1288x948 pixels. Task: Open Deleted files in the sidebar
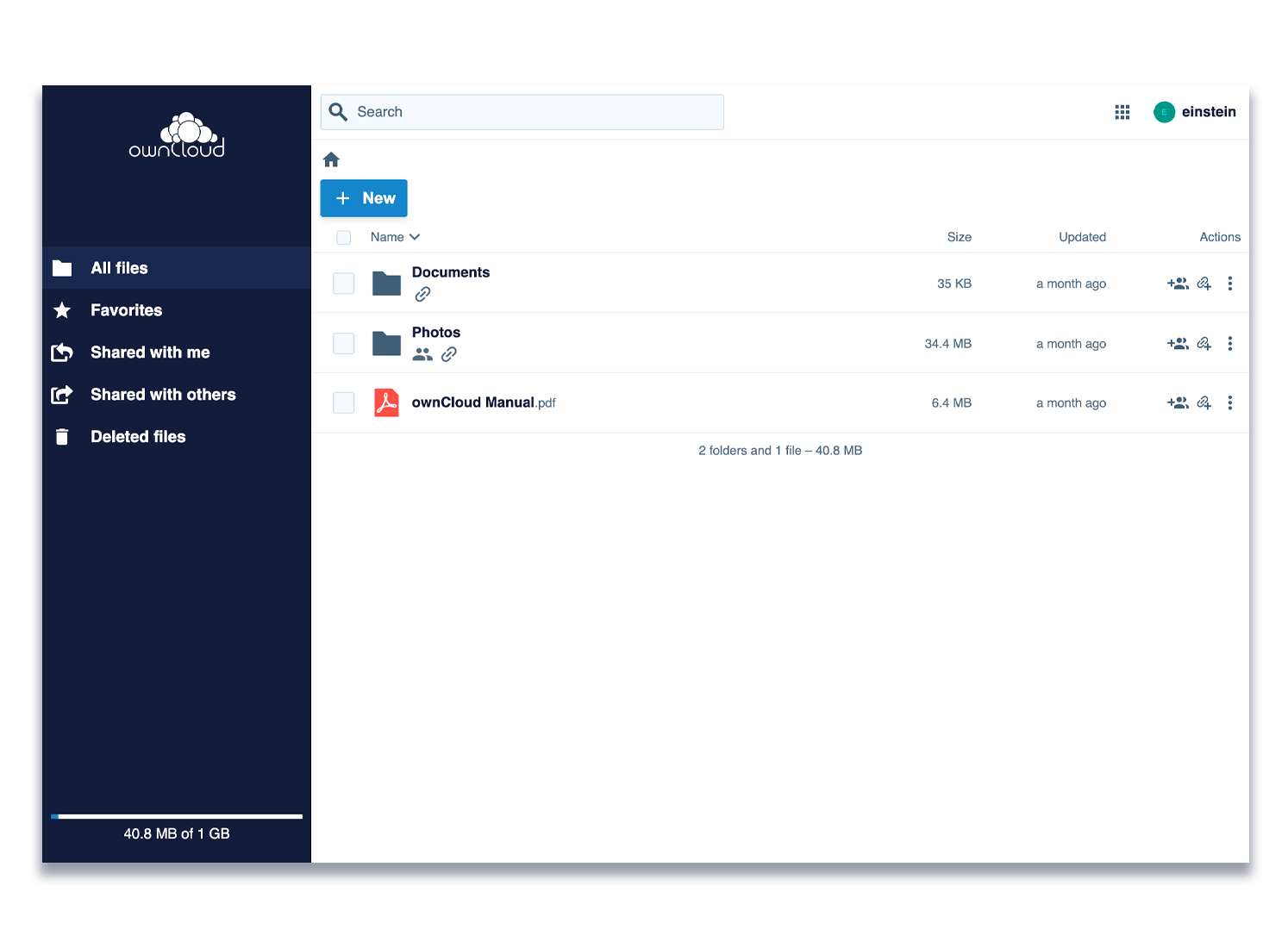(x=138, y=437)
